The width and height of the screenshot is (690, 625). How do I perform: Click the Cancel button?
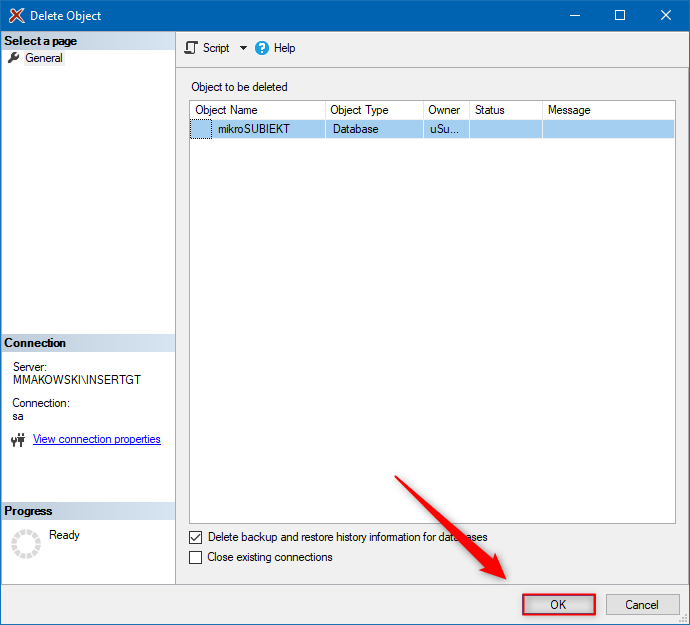[642, 604]
